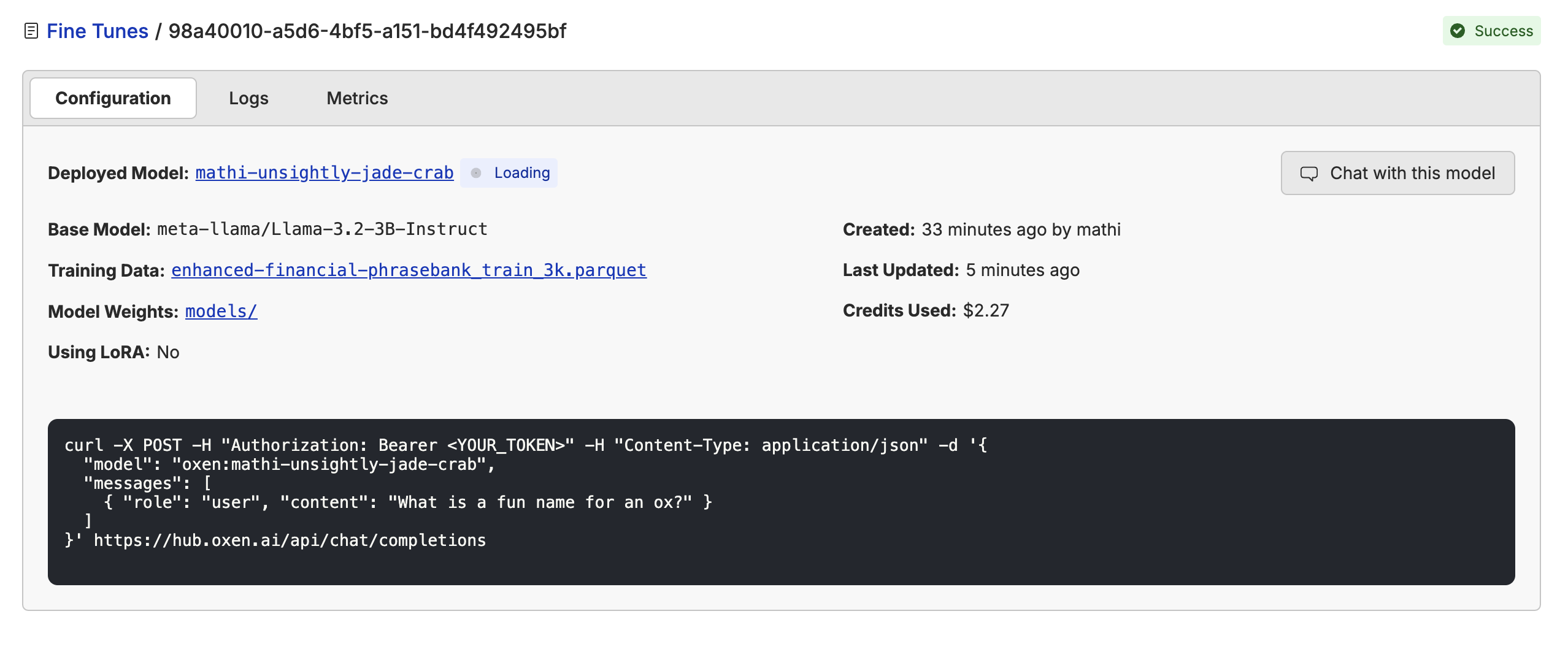Viewport: 1568px width, 649px height.
Task: Click the Loading status dot indicator
Action: (x=475, y=173)
